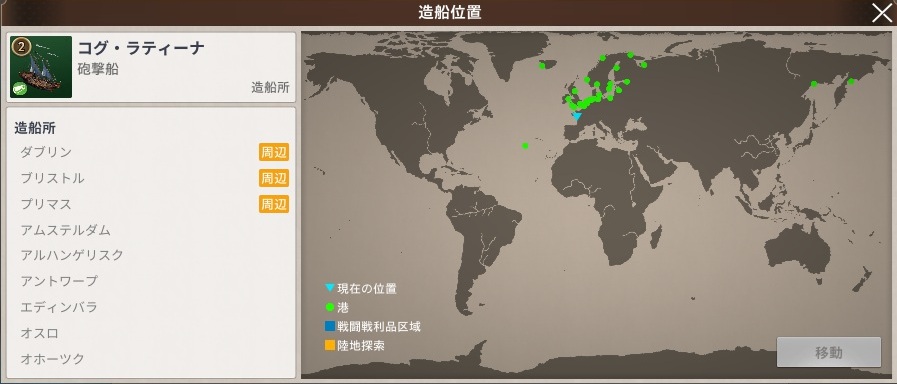Click the blue 戦闘戦利品区域 legend swatch
The width and height of the screenshot is (897, 384).
(x=330, y=327)
